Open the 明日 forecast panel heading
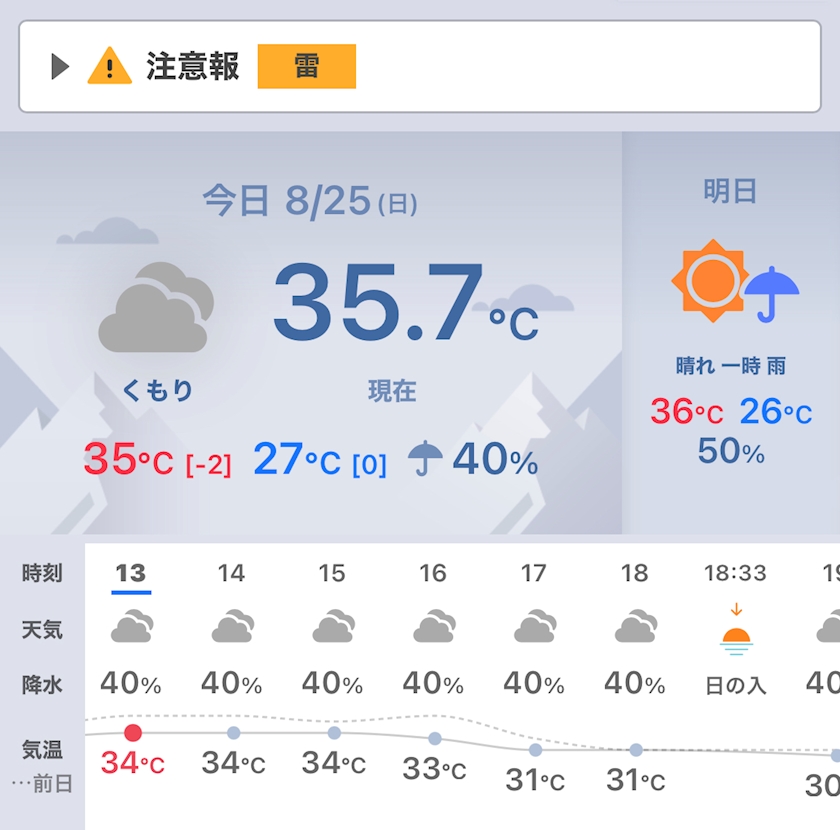 click(730, 191)
